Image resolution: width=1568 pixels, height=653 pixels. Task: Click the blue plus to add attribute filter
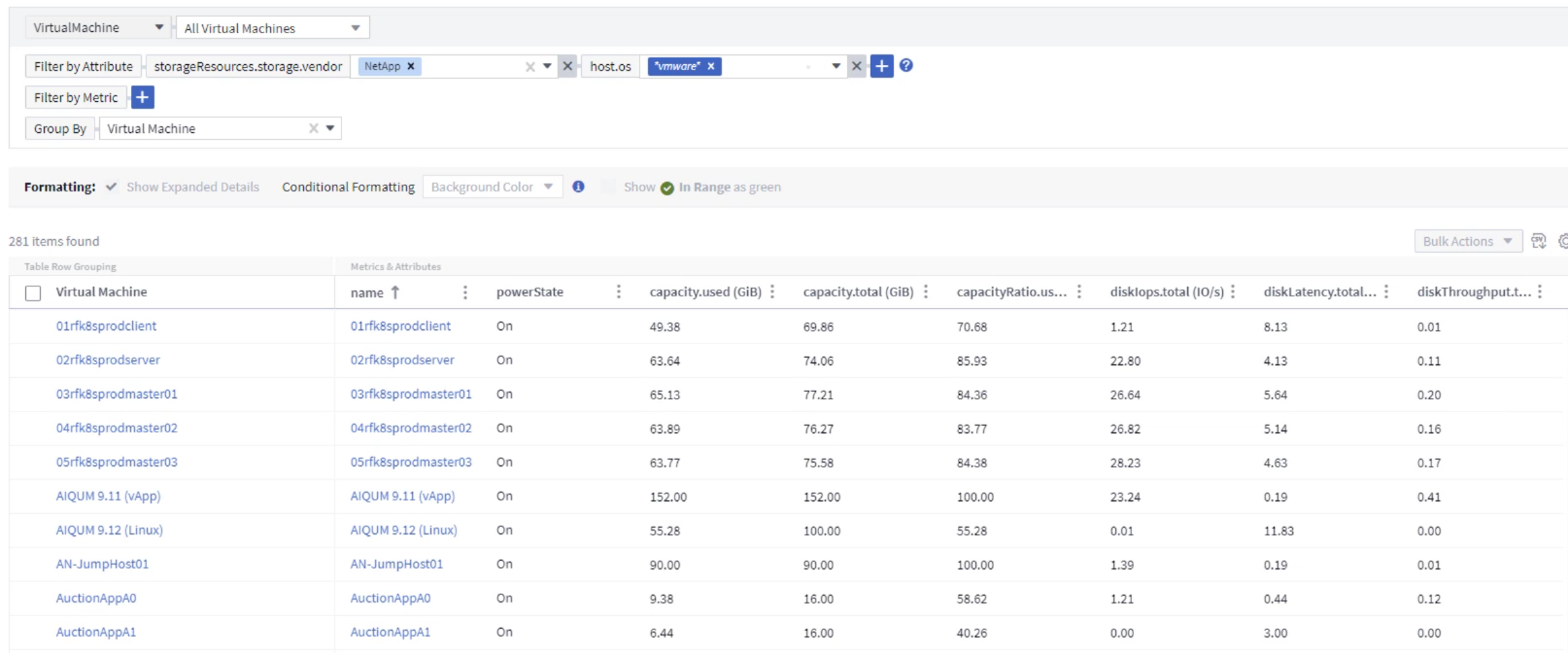(881, 66)
